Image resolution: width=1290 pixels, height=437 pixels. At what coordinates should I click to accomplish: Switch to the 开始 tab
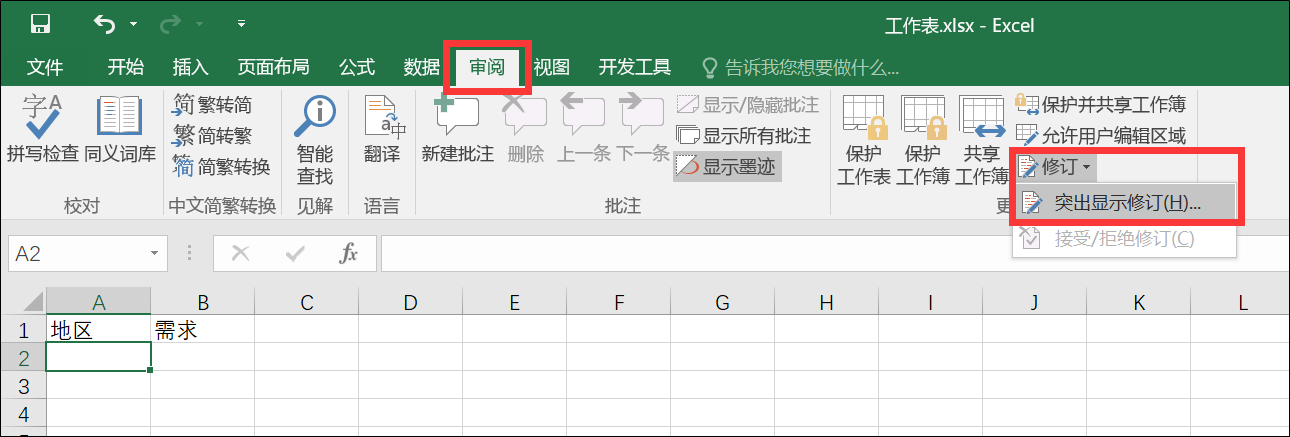(x=126, y=67)
